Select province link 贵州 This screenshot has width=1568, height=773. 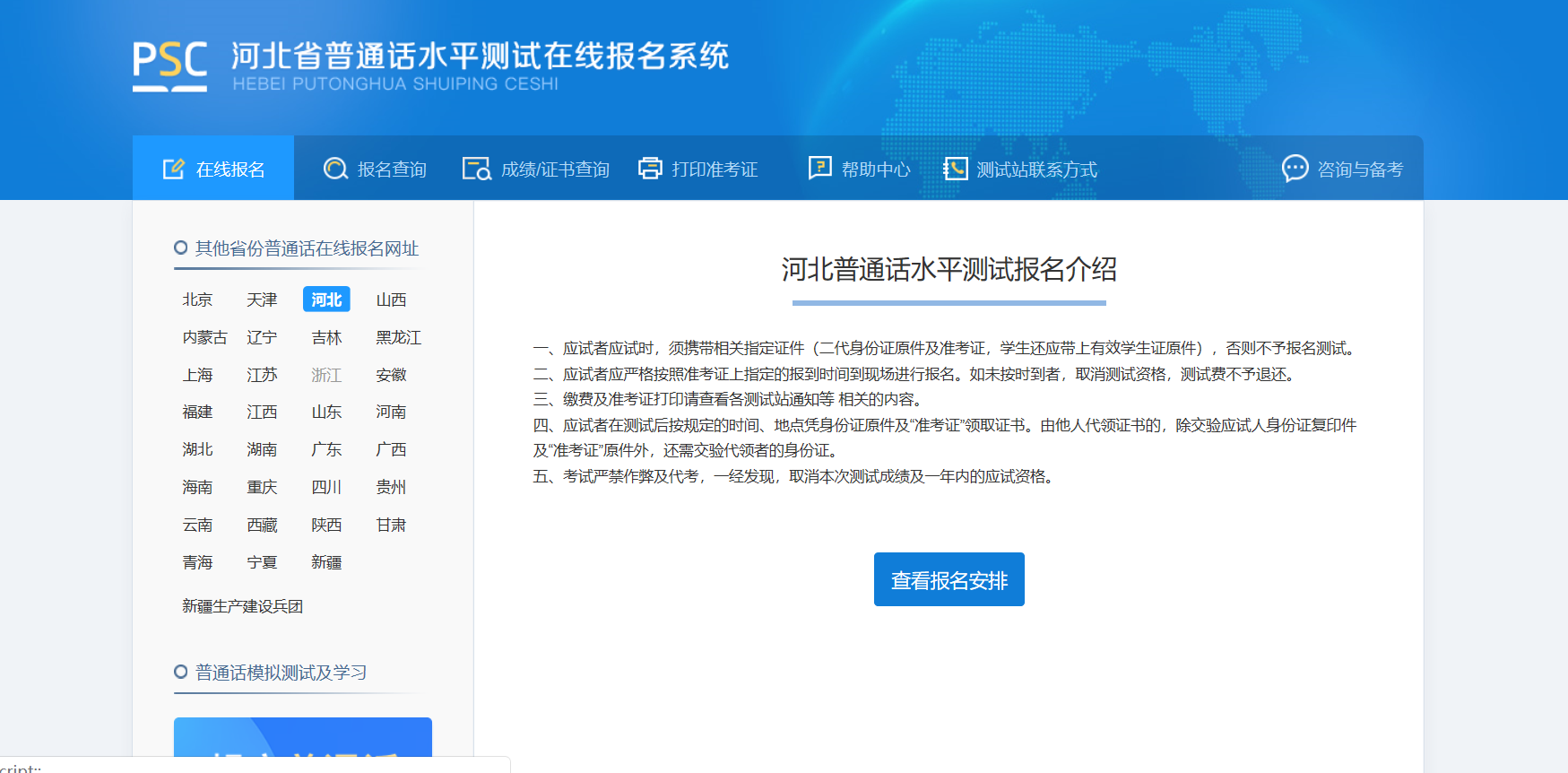pyautogui.click(x=391, y=487)
